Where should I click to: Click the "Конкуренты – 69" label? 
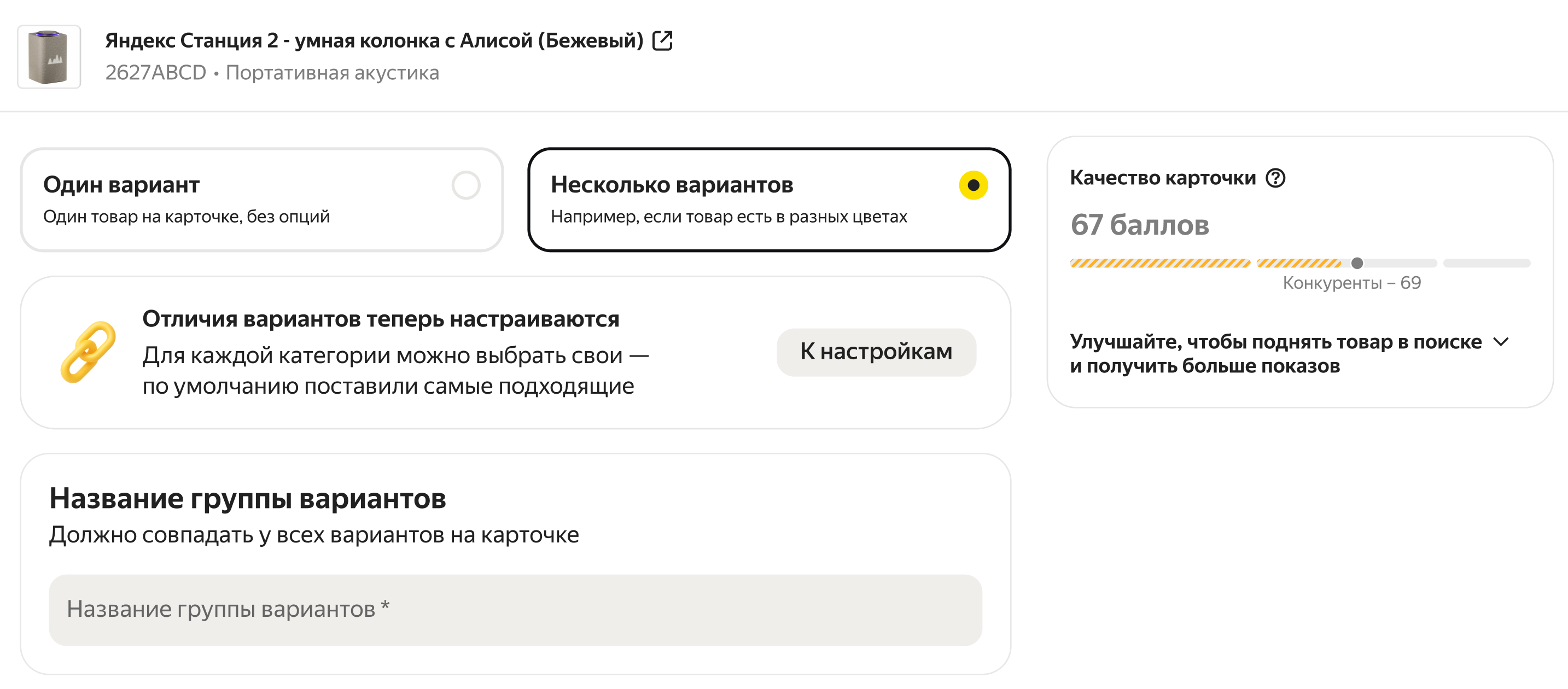[1351, 283]
